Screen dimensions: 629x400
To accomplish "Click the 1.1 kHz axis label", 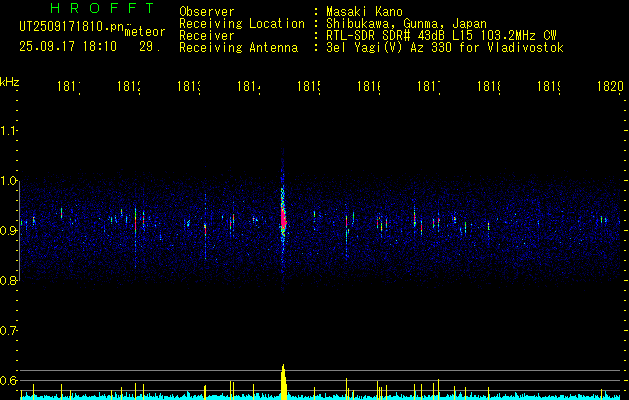I will tap(8, 131).
